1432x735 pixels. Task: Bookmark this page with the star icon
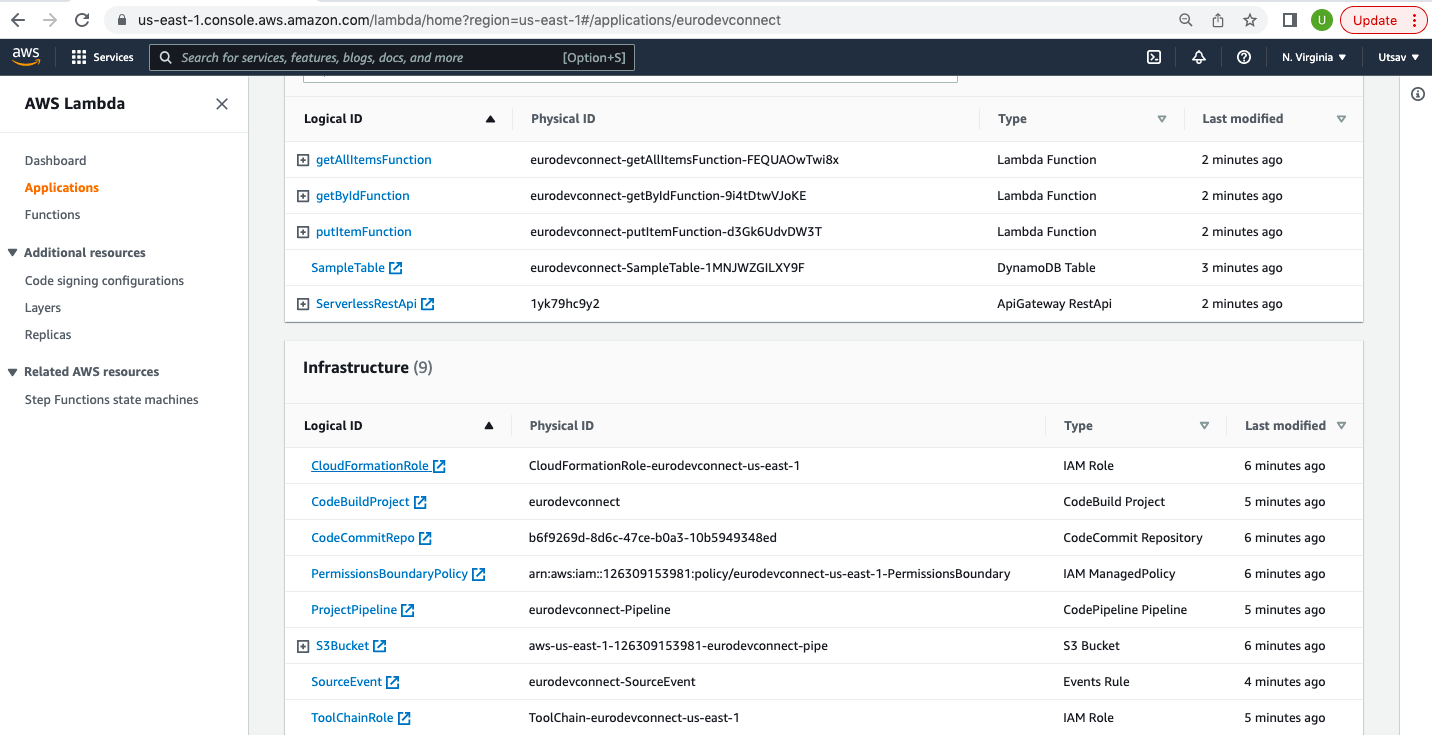(1250, 20)
